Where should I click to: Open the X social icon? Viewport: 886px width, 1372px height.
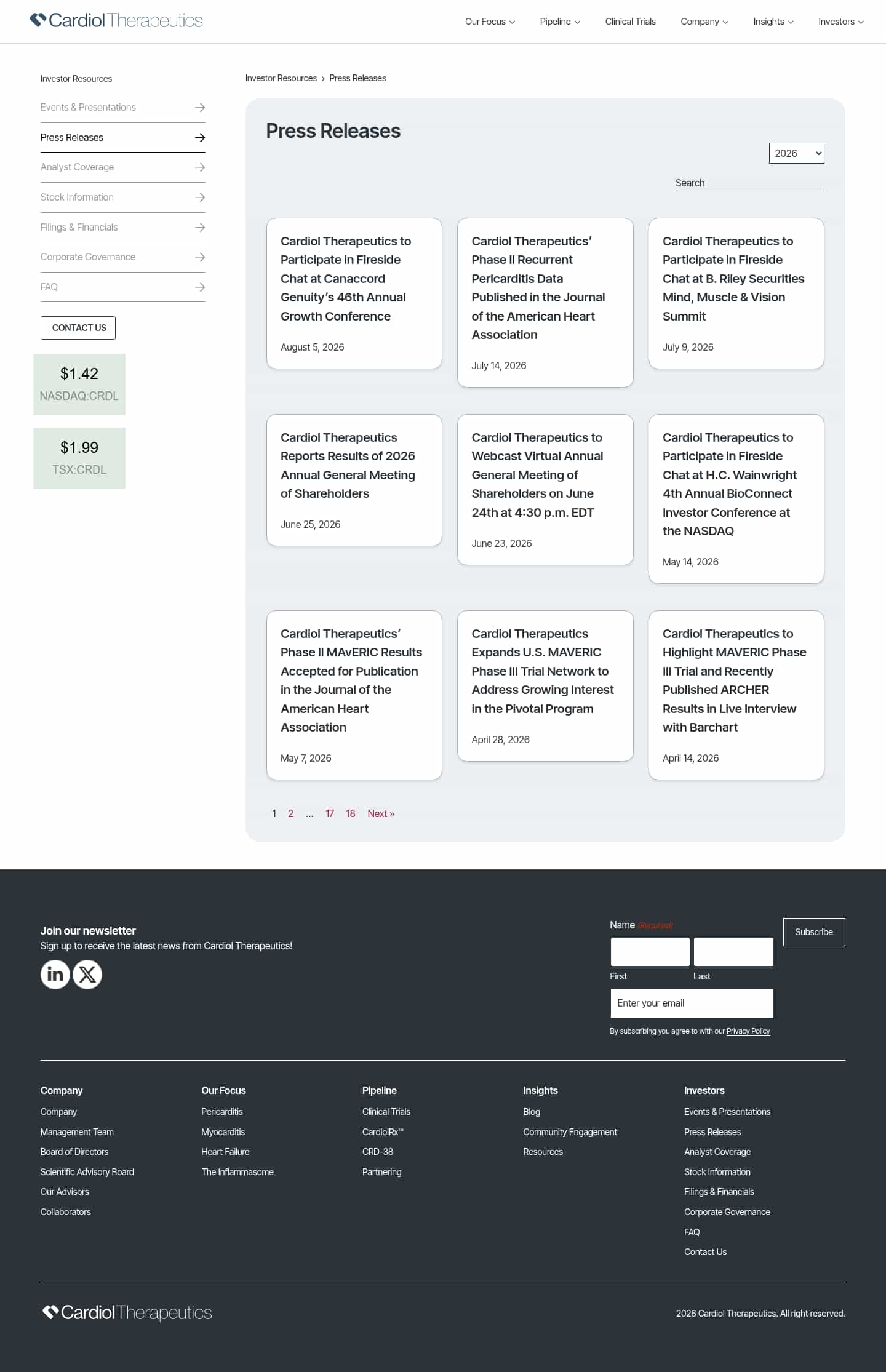click(x=87, y=975)
